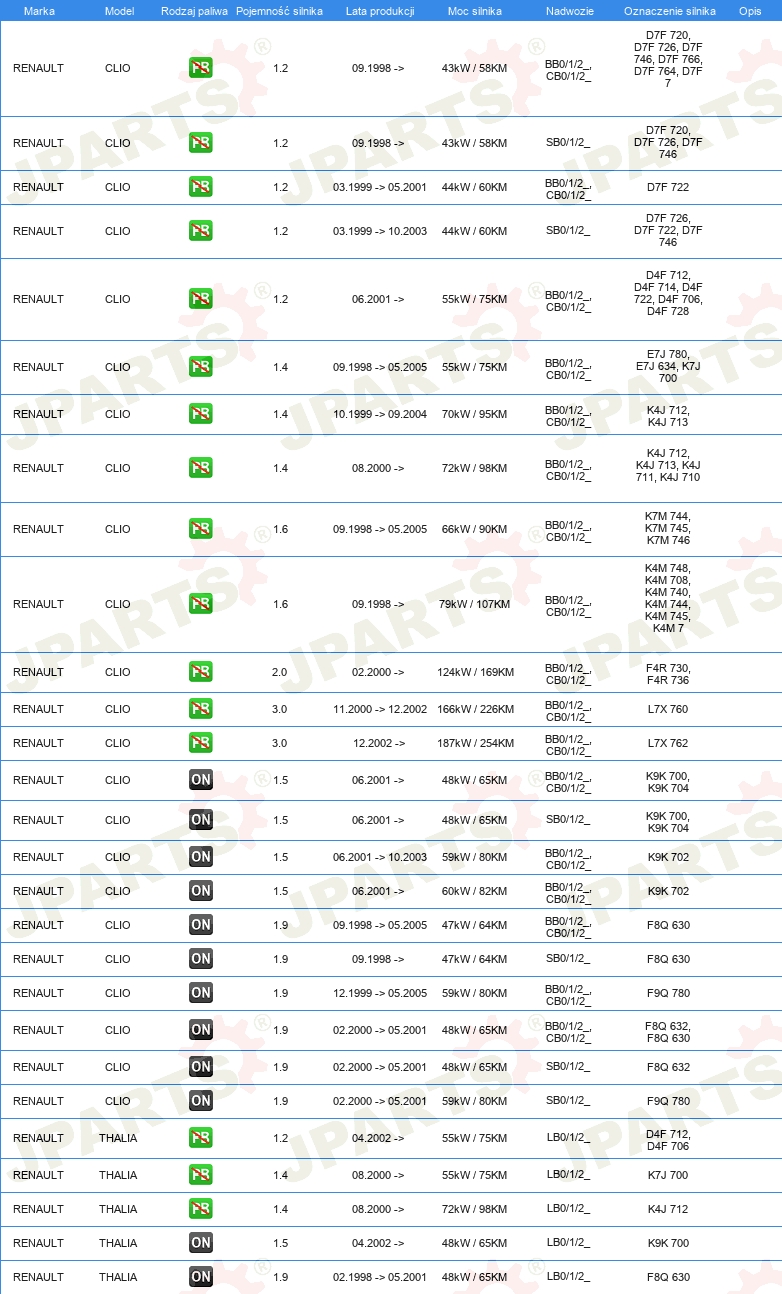The image size is (782, 1294).
Task: Click ON diesel icon in CLIO SB0 F9Q 780 row
Action: pos(201,1101)
